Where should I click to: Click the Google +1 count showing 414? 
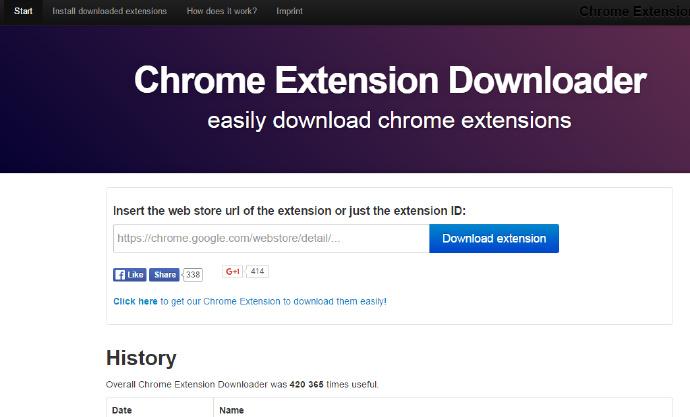point(257,271)
